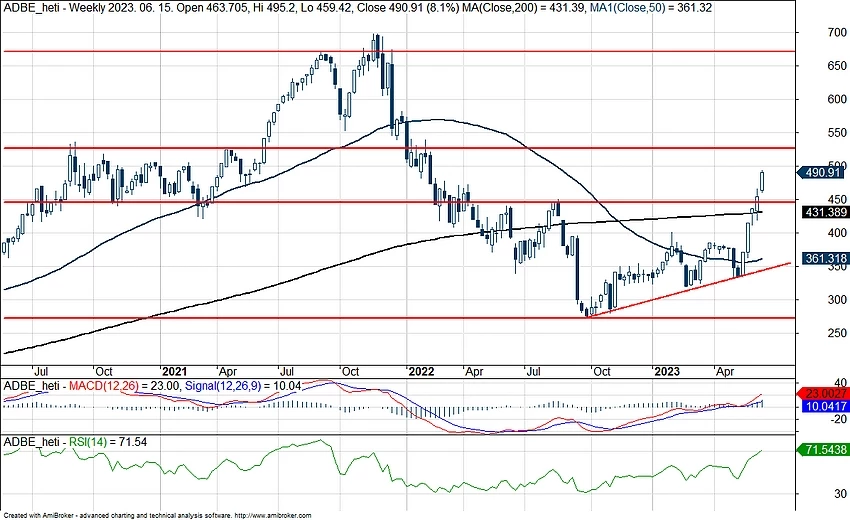Click the RSI(14) = 71.54 pane title
Screen dimensions: 850x520
108,442
